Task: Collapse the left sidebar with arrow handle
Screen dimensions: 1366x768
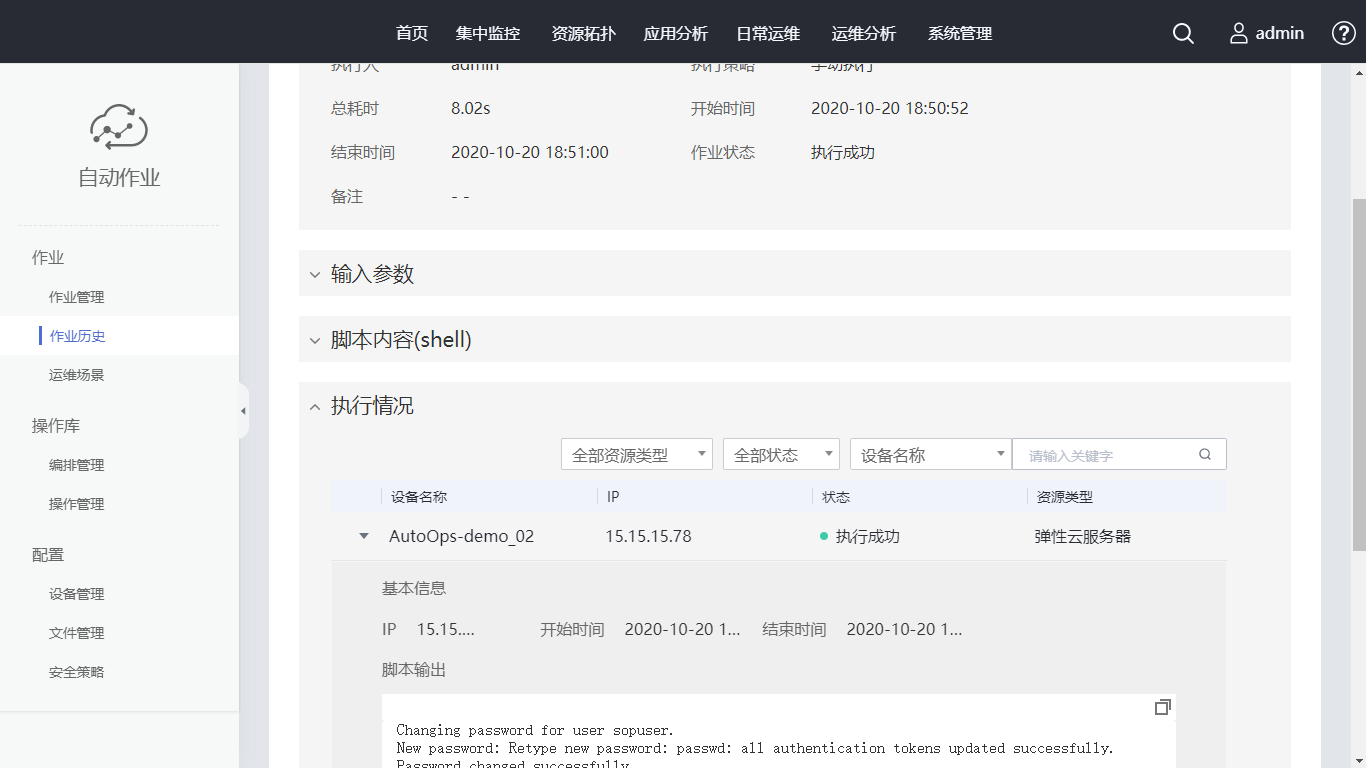Action: (x=243, y=411)
